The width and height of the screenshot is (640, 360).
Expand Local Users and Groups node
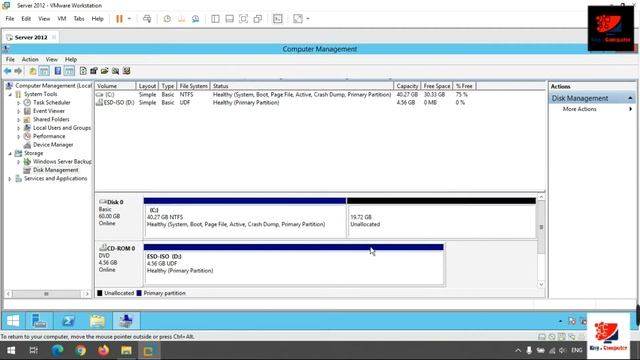[18, 128]
